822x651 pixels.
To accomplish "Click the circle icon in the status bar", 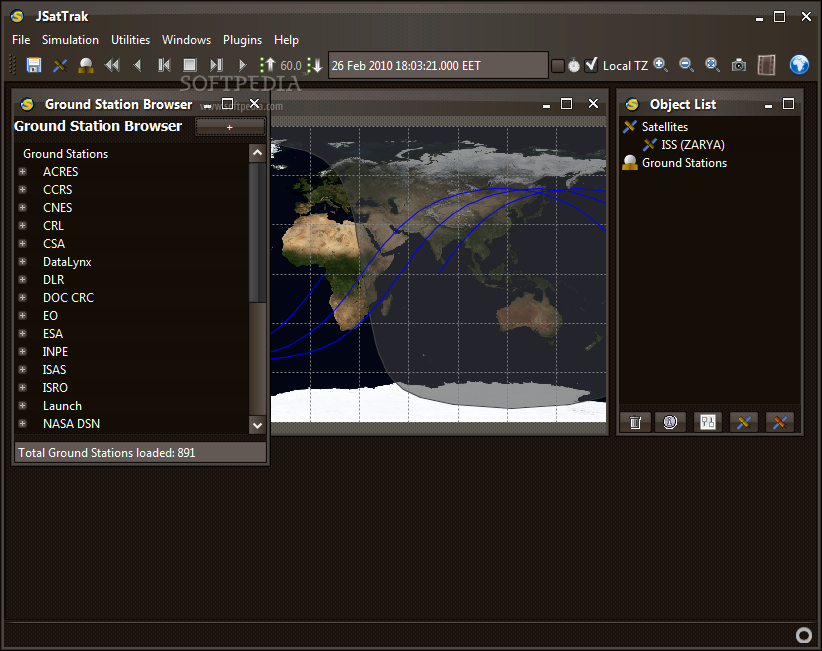I will coord(804,635).
